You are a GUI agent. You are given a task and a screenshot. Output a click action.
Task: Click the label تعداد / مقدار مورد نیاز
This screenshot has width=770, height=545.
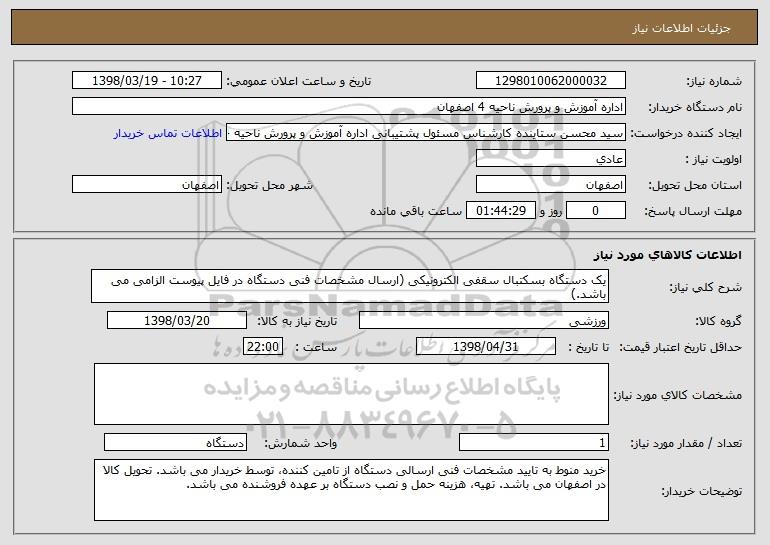pyautogui.click(x=686, y=444)
